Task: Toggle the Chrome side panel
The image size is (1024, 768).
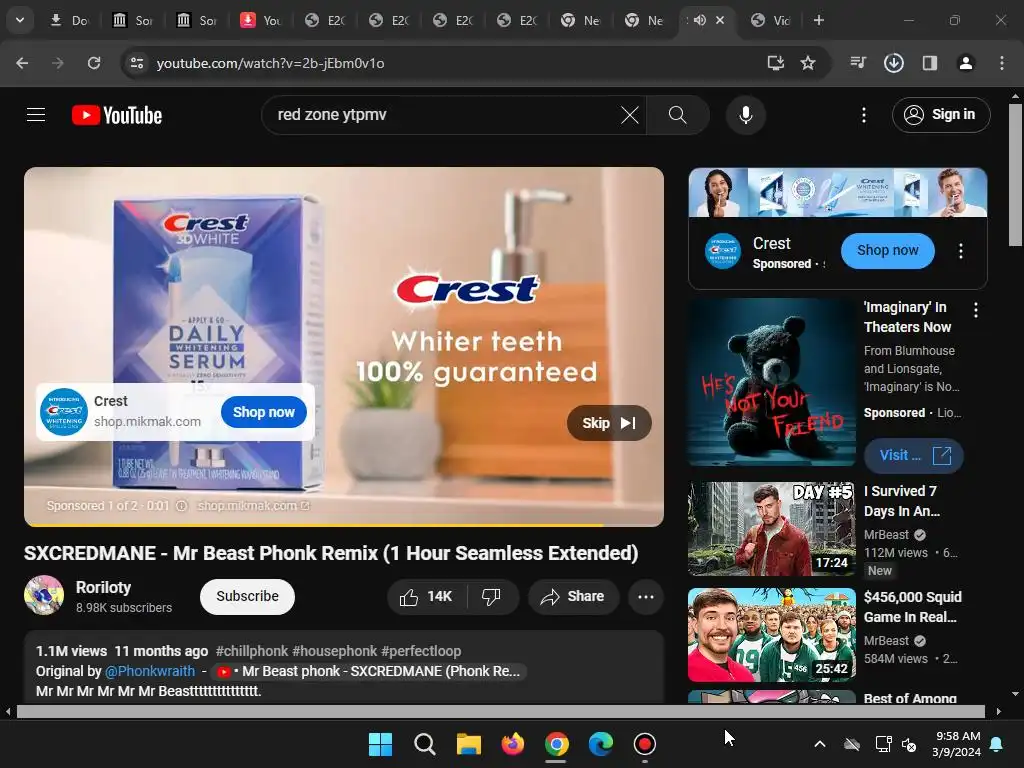Action: pyautogui.click(x=930, y=63)
